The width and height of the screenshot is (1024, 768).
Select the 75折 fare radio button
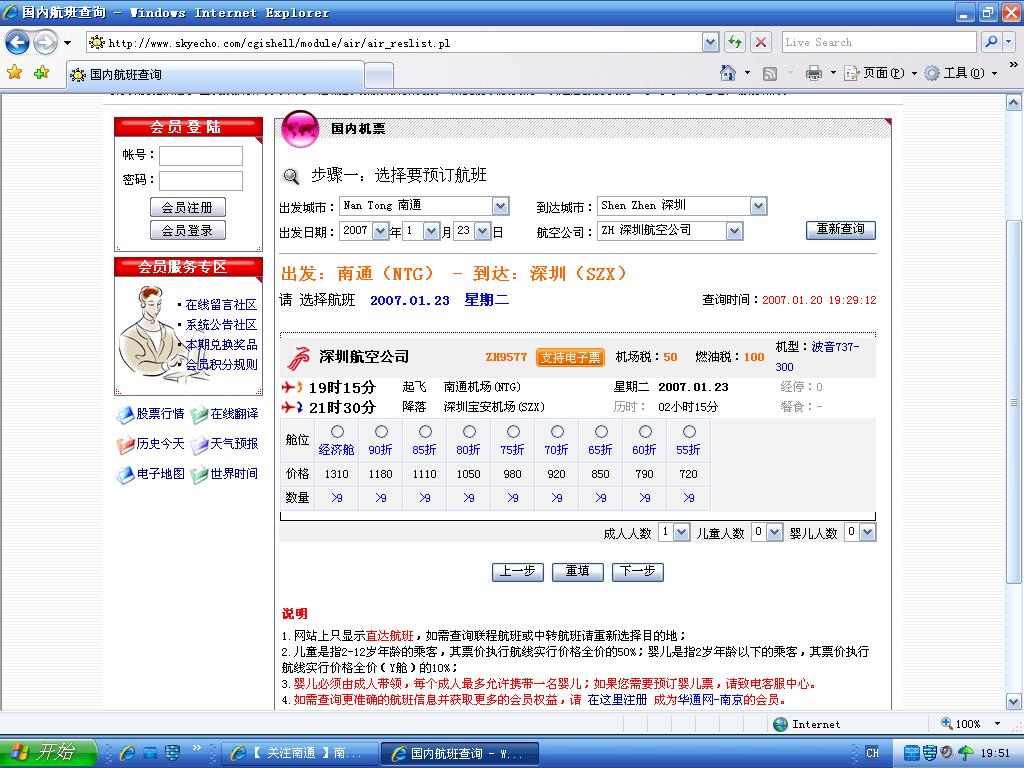[x=513, y=432]
